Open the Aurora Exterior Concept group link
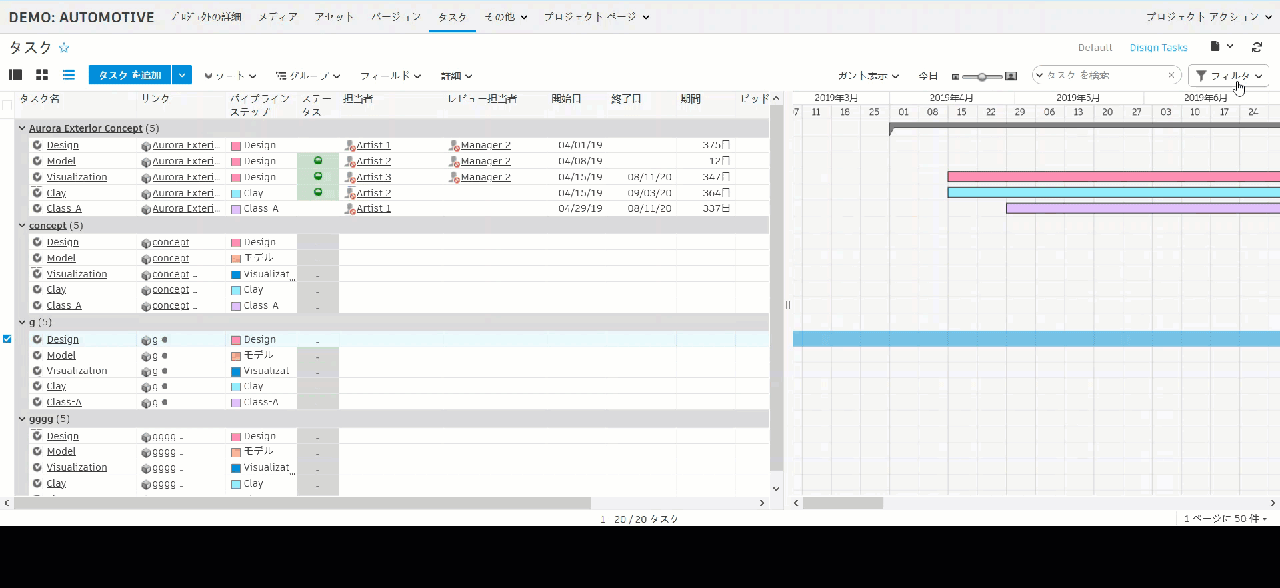Viewport: 1280px width, 588px height. (86, 128)
